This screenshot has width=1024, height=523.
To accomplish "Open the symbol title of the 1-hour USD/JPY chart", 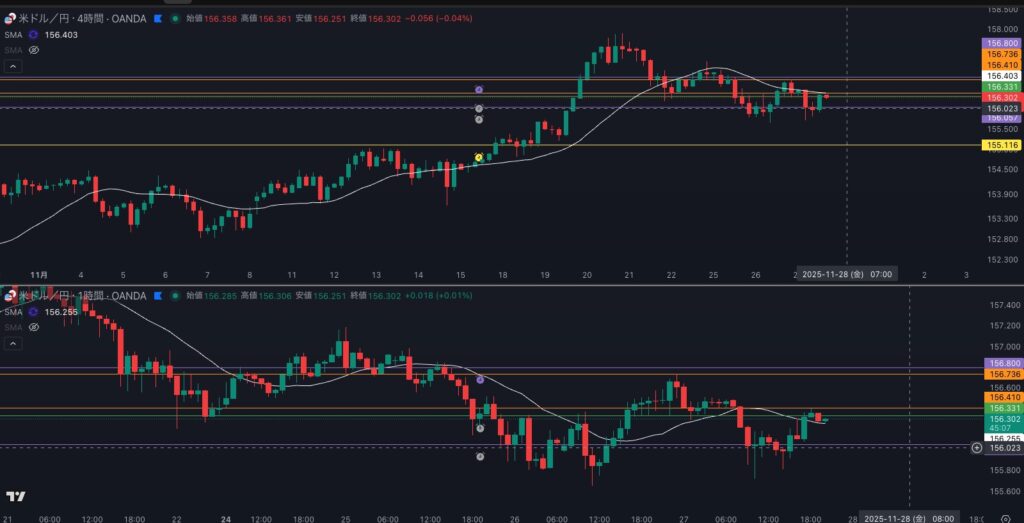I will point(82,296).
